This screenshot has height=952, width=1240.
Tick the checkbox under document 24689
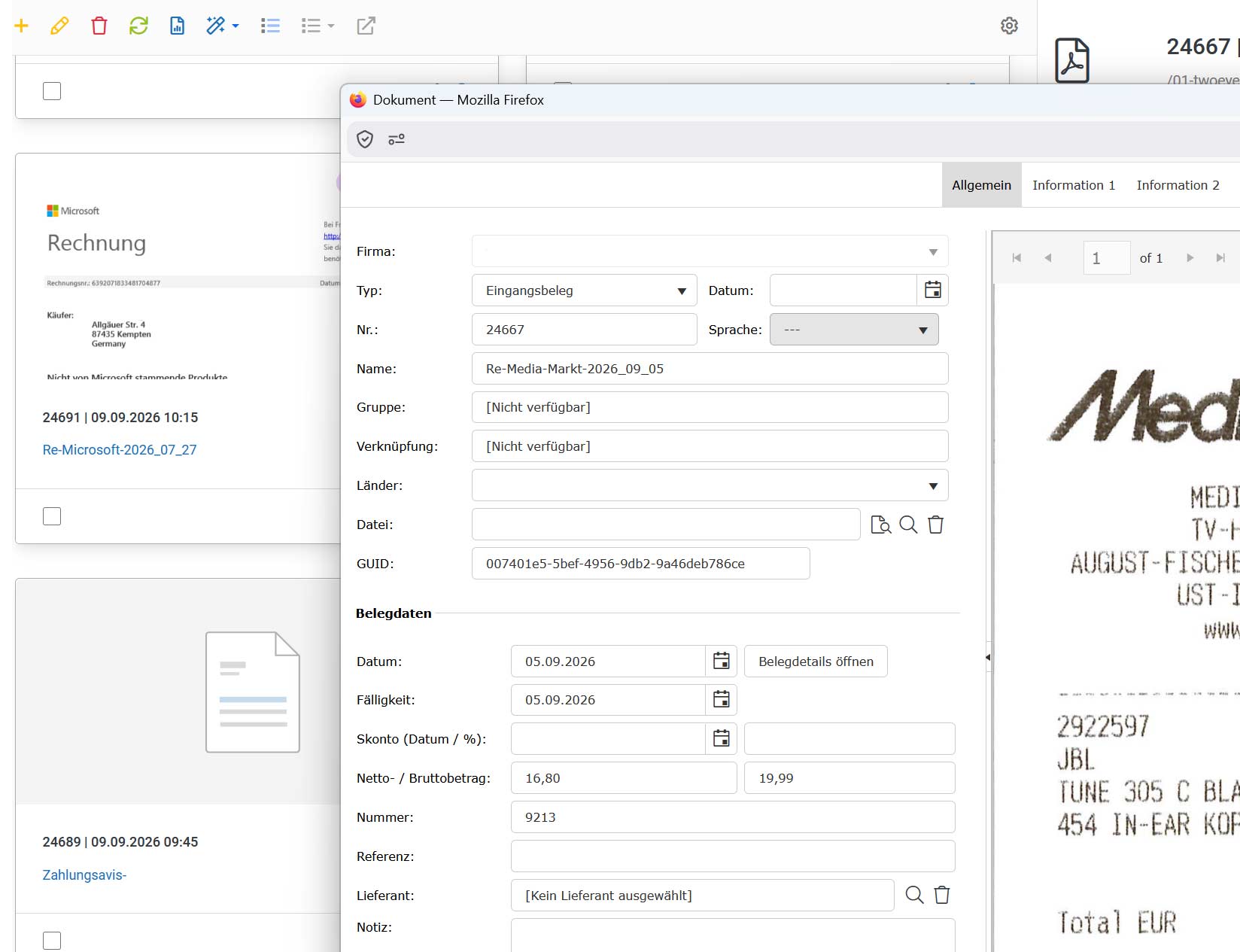pyautogui.click(x=52, y=941)
